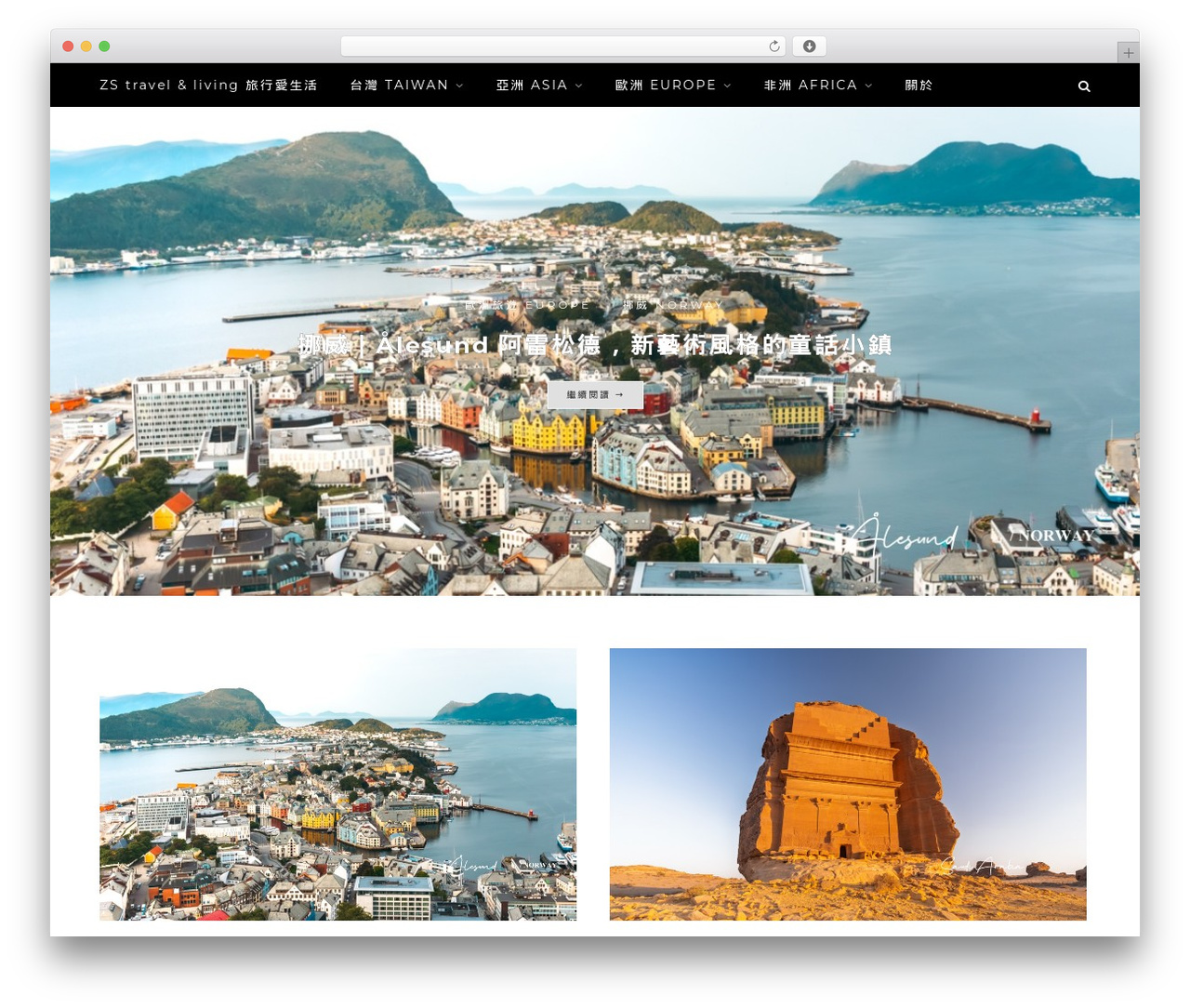Screen dimensions: 1190x1008
Task: Select the 歐洲旅遊 EUROPE category link on hero
Action: coord(527,305)
